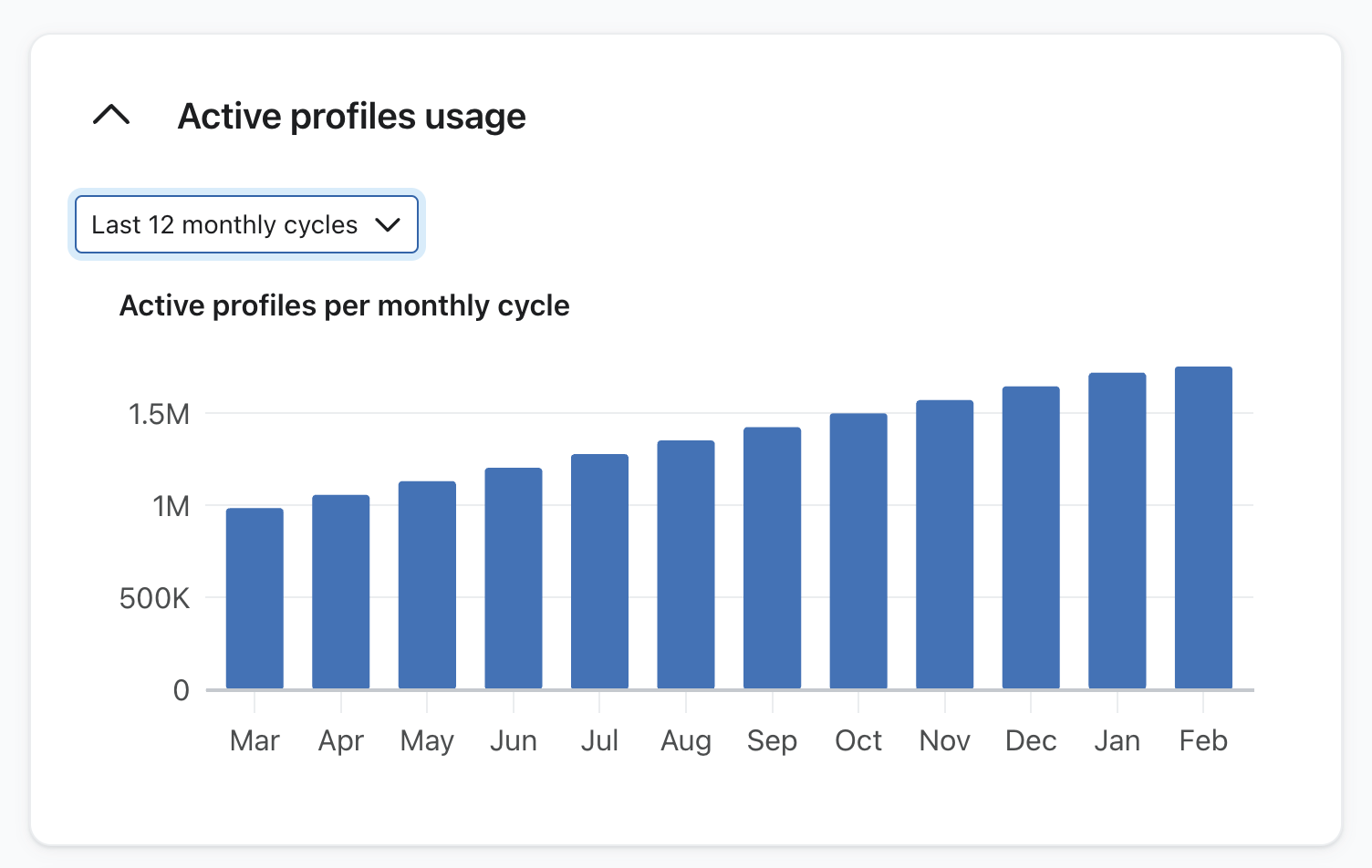
Task: Select the Oct bar on the chart
Action: pyautogui.click(x=857, y=552)
